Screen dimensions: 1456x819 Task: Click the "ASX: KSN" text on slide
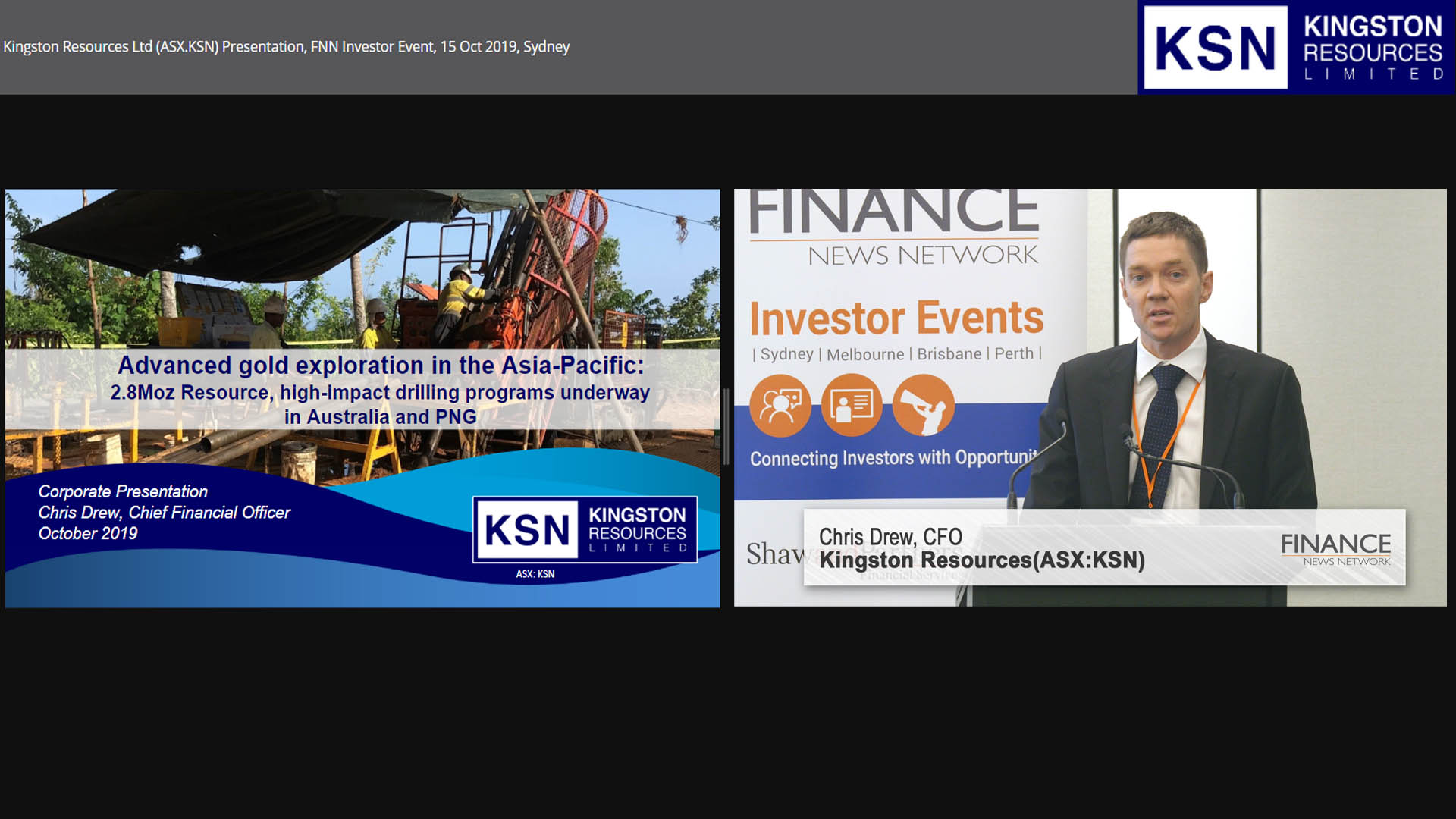tap(535, 574)
